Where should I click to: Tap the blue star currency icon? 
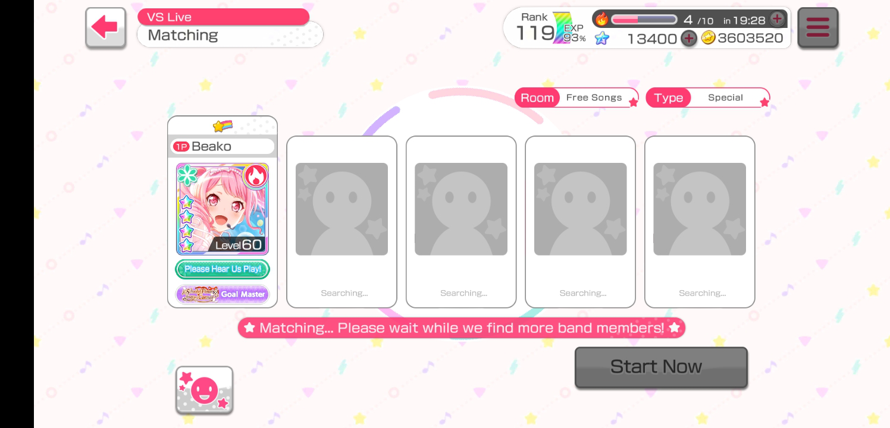602,39
